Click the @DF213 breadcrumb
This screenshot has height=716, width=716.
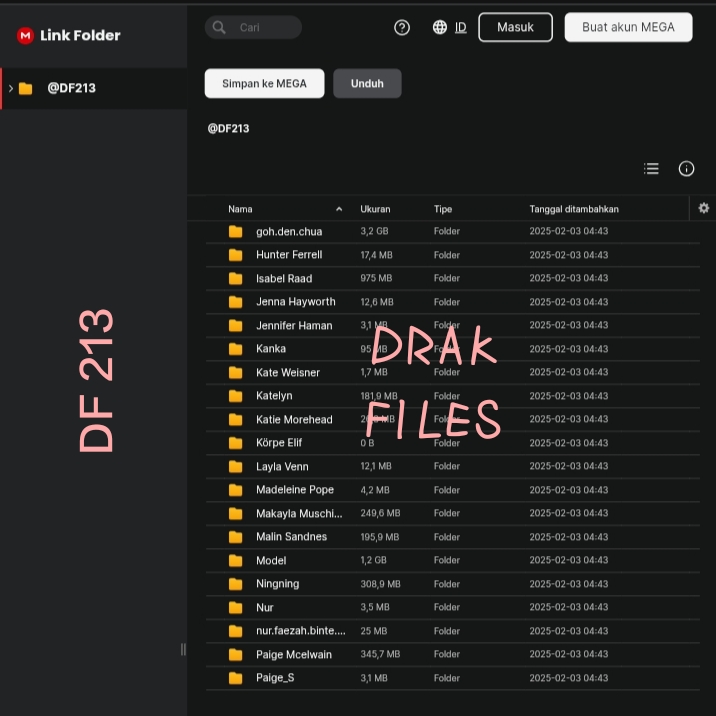[x=228, y=129]
